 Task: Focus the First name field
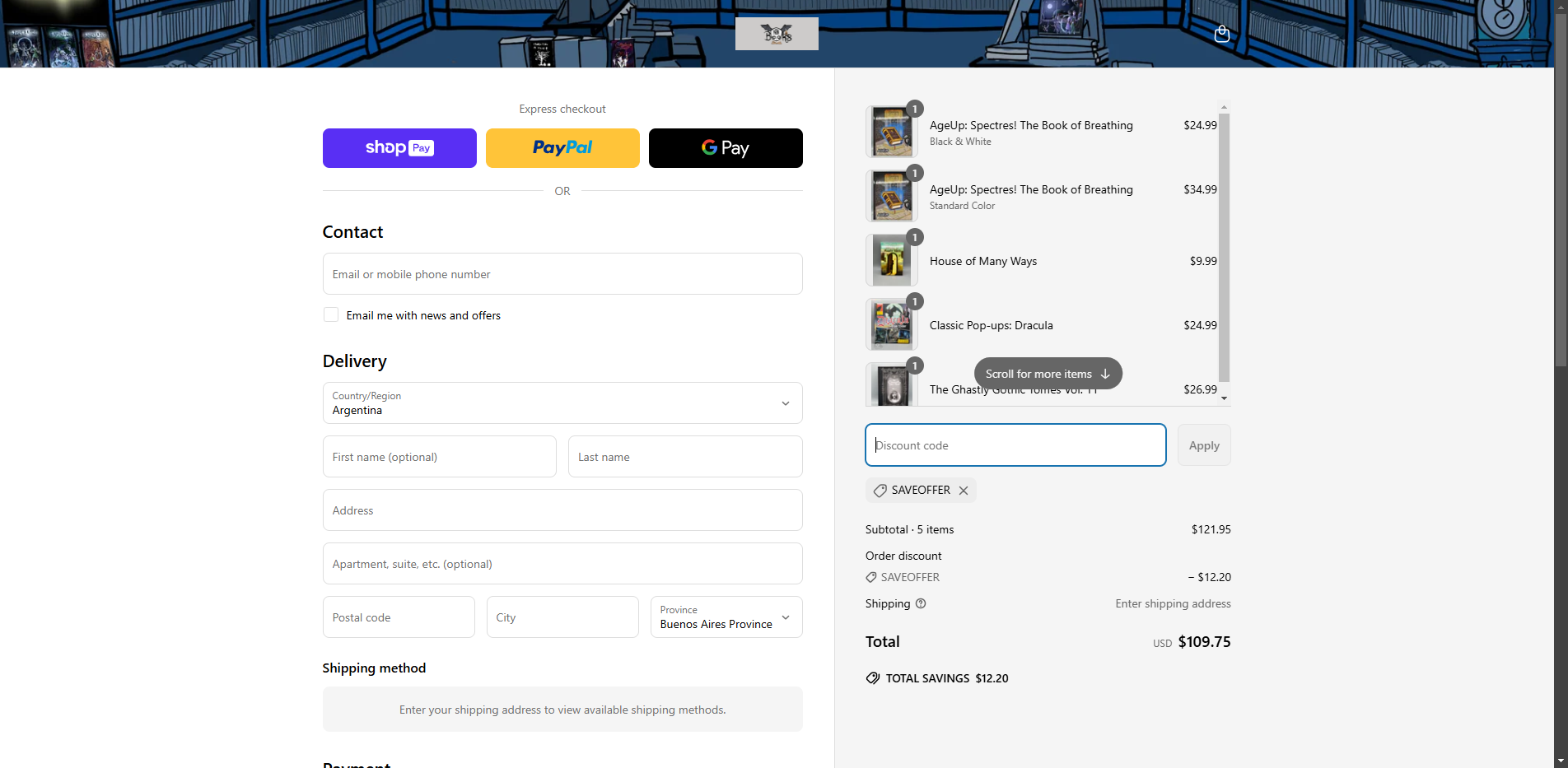click(x=440, y=457)
